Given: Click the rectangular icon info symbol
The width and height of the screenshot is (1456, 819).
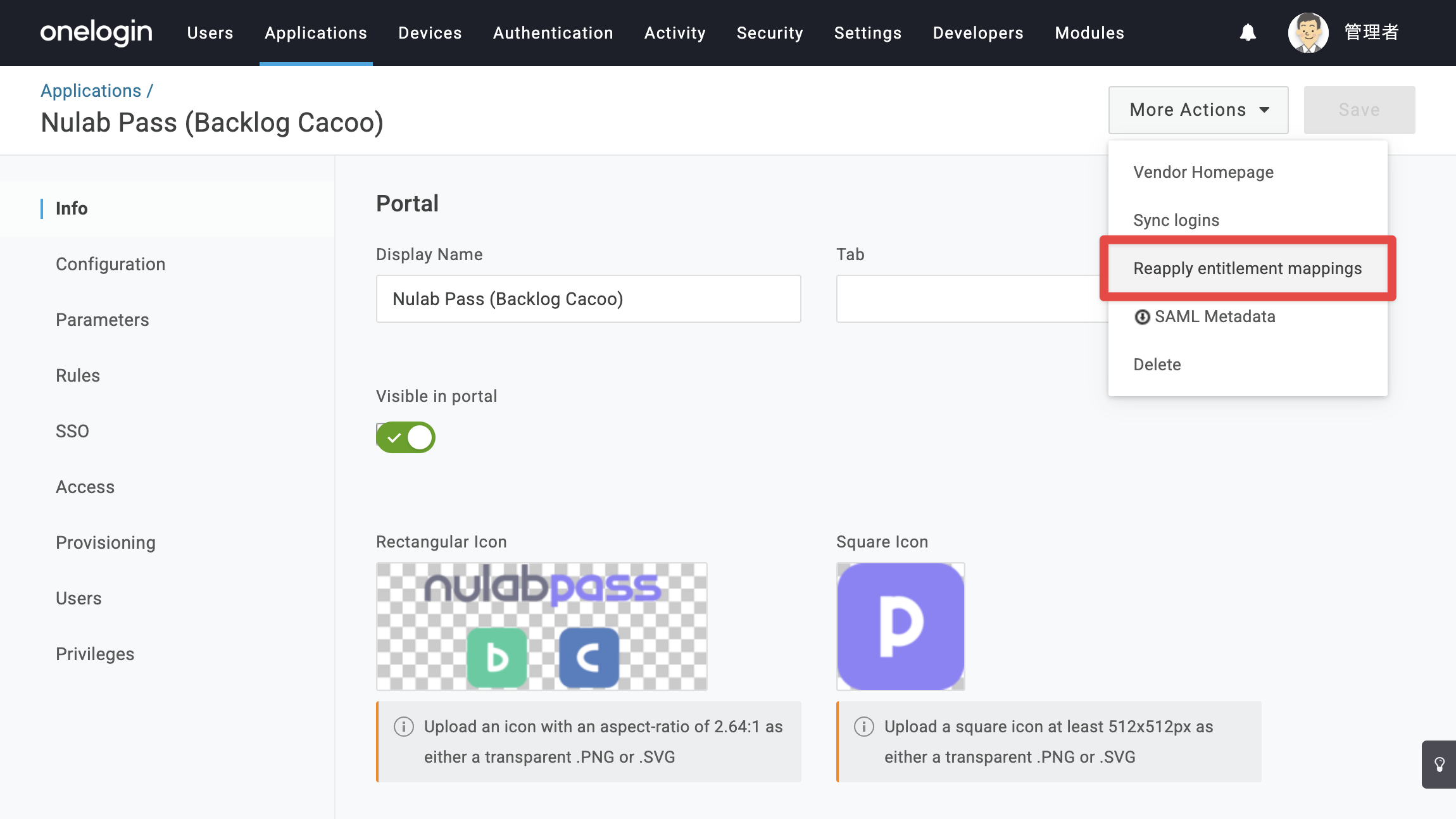Looking at the screenshot, I should 403,727.
